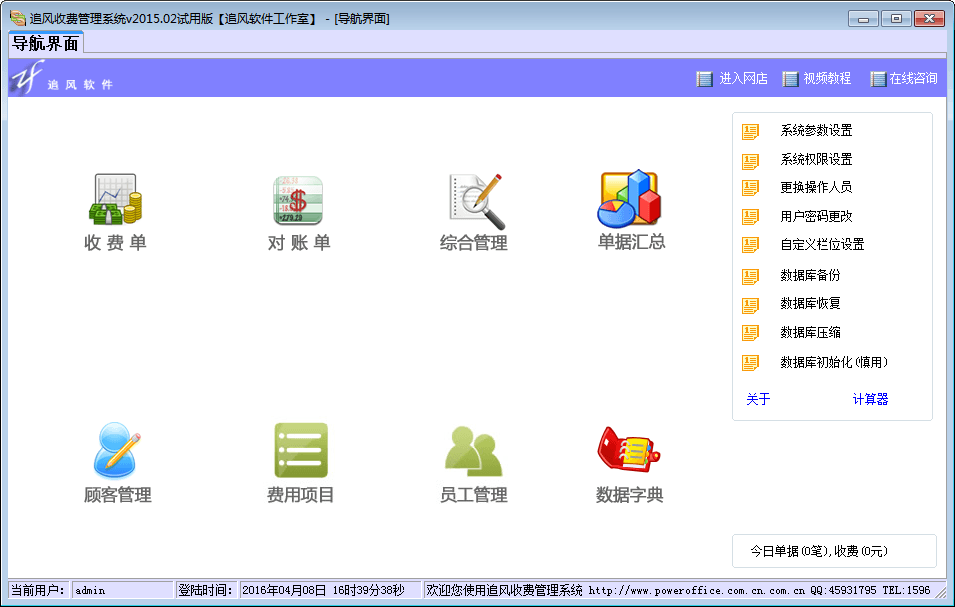Open 系统参数设置 in the side panel

pos(816,131)
